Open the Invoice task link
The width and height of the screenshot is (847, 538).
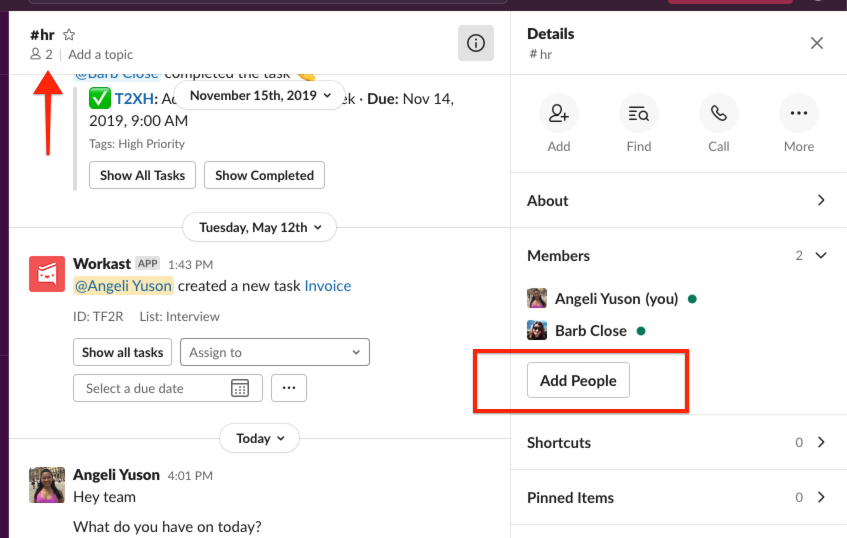(328, 286)
